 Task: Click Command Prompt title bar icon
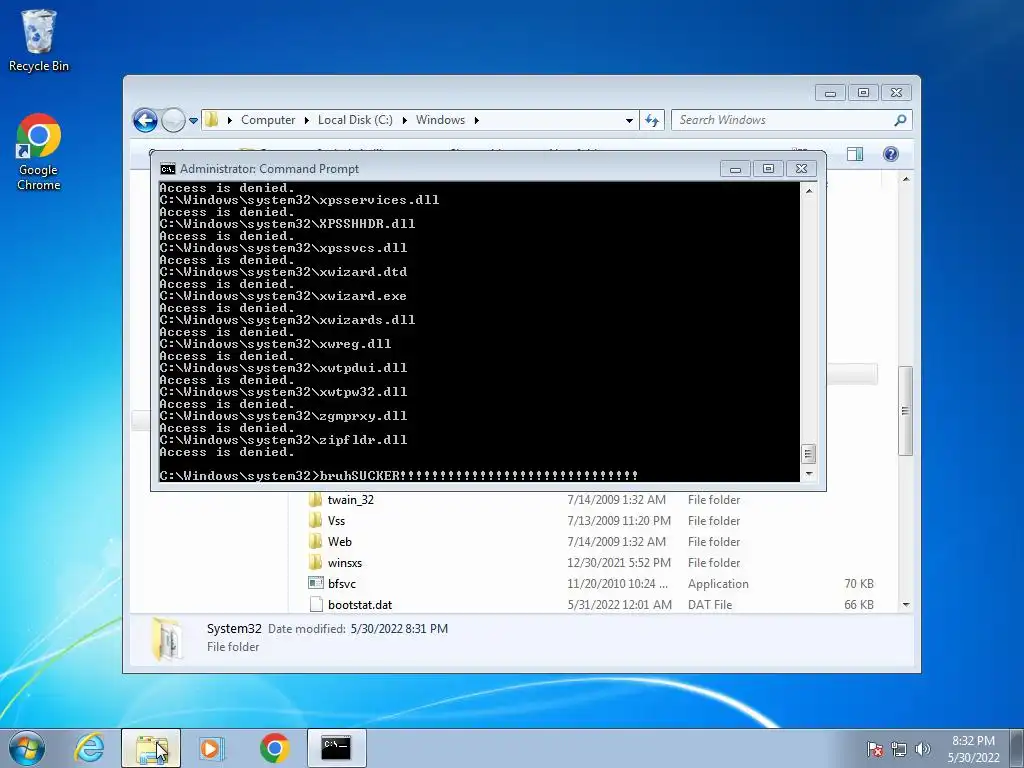pyautogui.click(x=168, y=169)
